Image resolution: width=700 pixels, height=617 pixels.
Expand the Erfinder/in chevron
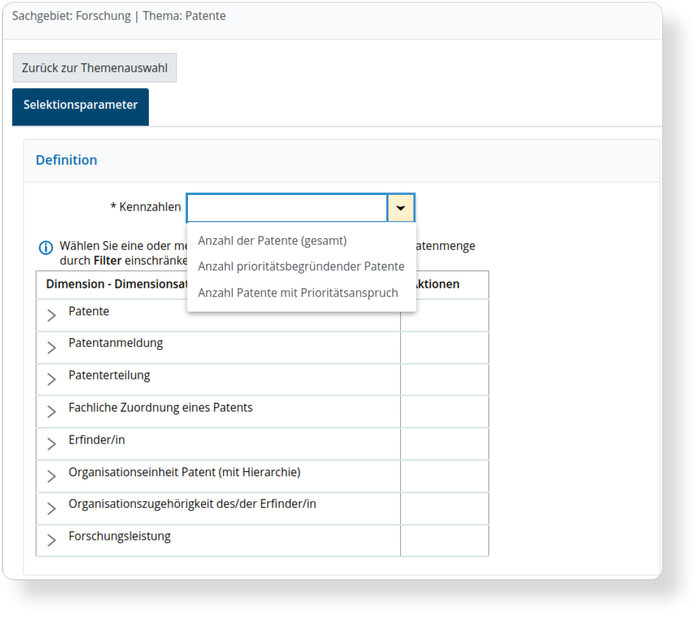point(52,443)
